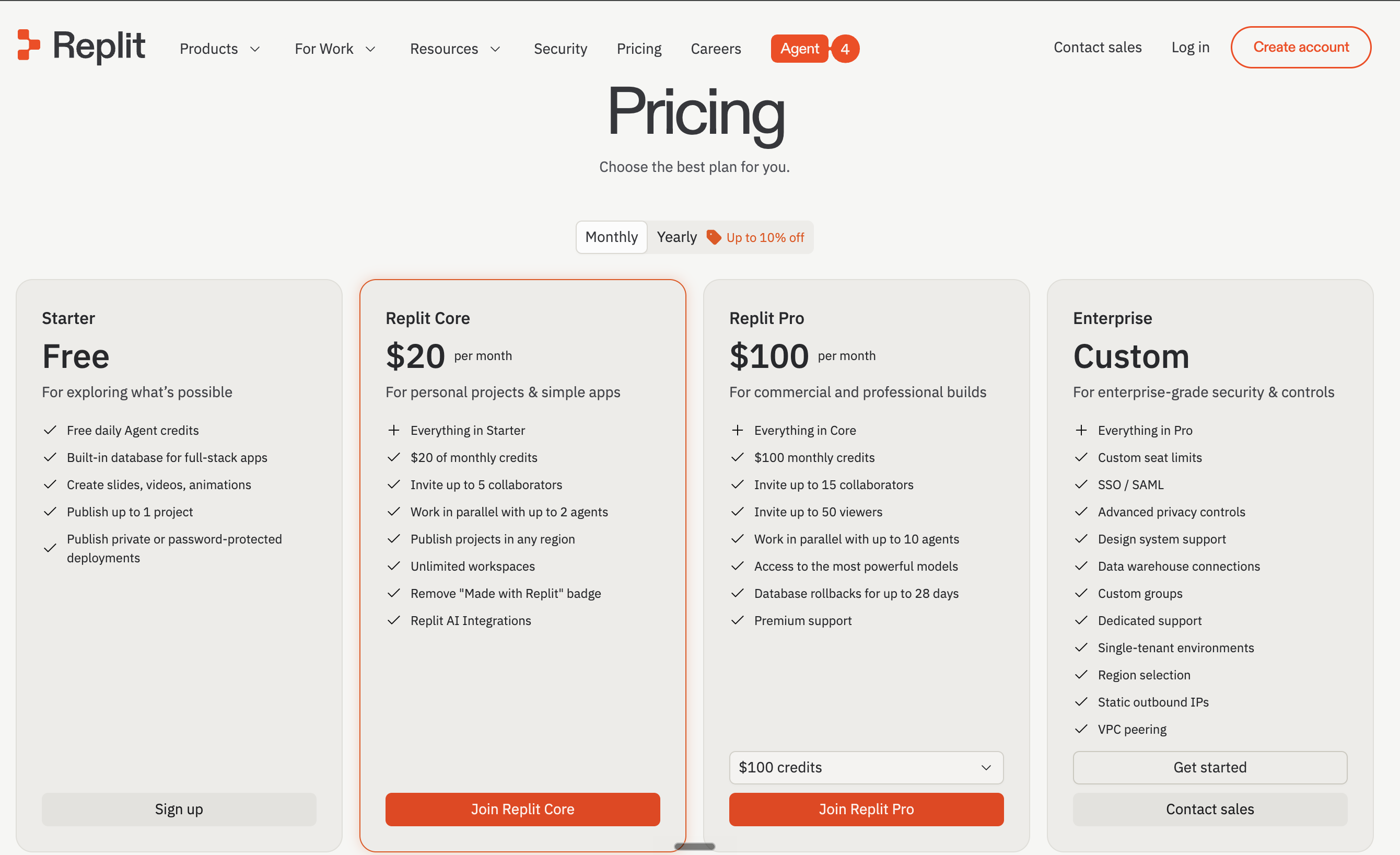Viewport: 1400px width, 855px height.
Task: Expand the For Work menu
Action: [x=335, y=49]
